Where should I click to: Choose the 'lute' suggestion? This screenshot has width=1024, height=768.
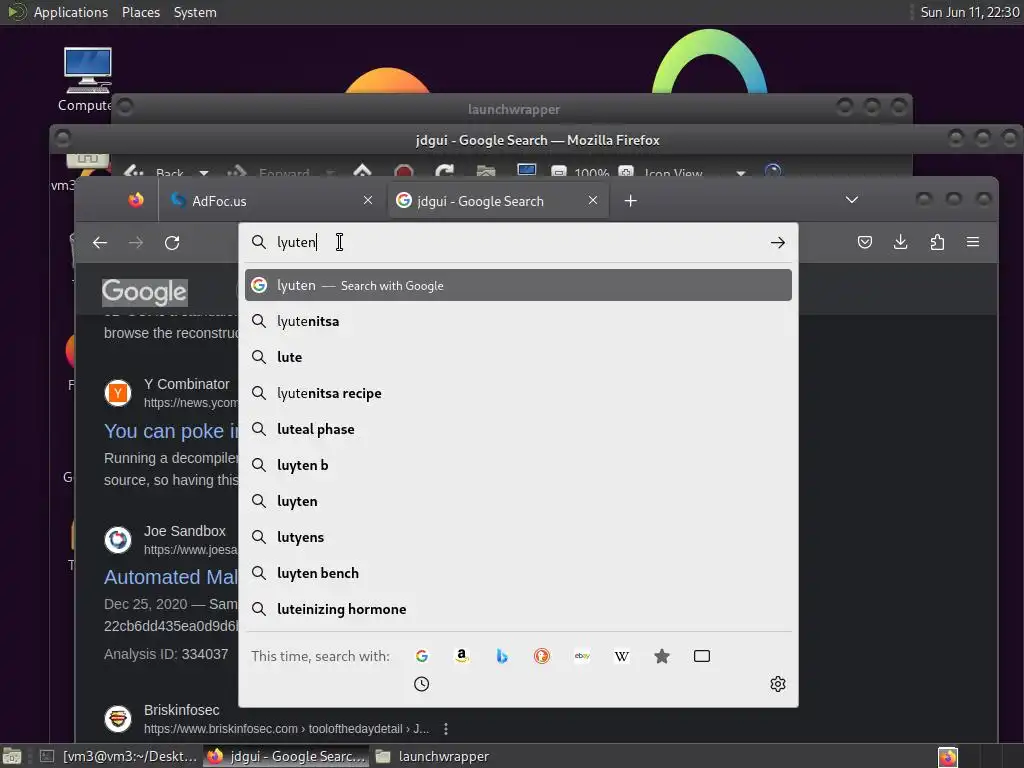click(x=518, y=357)
